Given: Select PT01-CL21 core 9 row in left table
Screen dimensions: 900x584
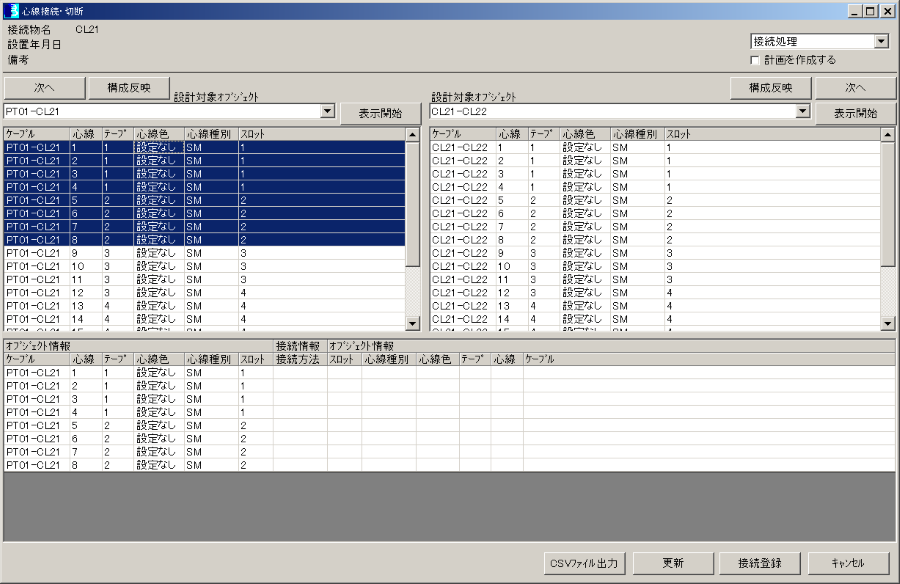Looking at the screenshot, I should (204, 253).
